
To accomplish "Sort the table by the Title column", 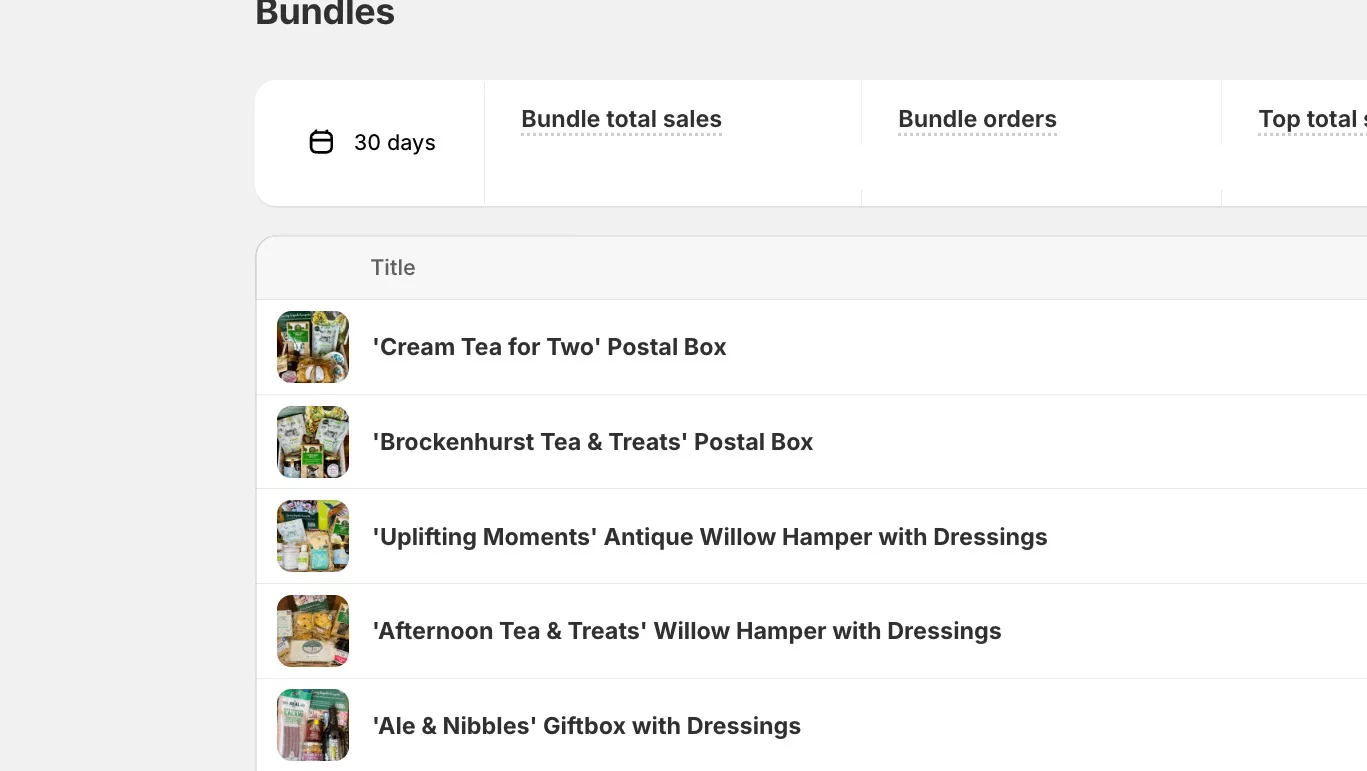I will pos(393,267).
